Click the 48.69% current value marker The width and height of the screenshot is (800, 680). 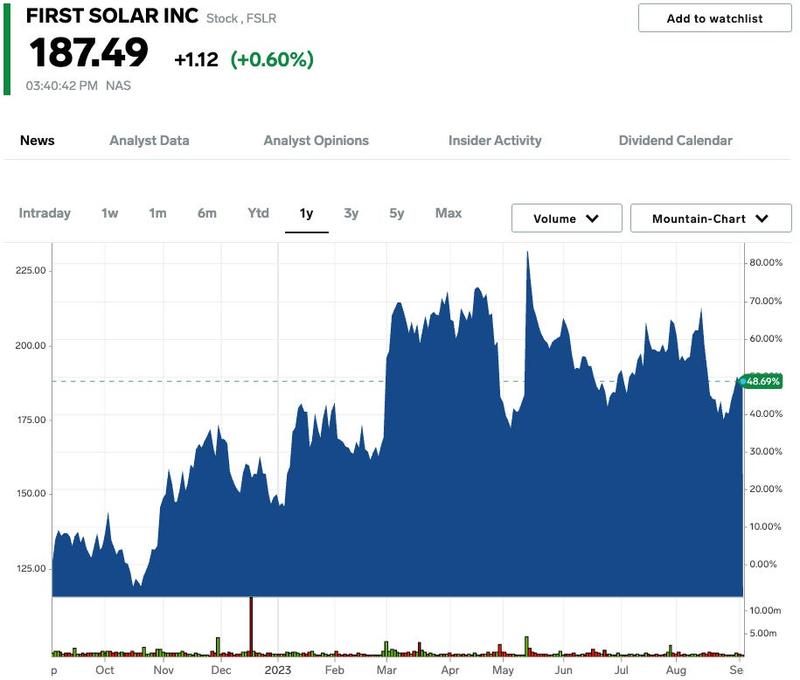pos(761,381)
